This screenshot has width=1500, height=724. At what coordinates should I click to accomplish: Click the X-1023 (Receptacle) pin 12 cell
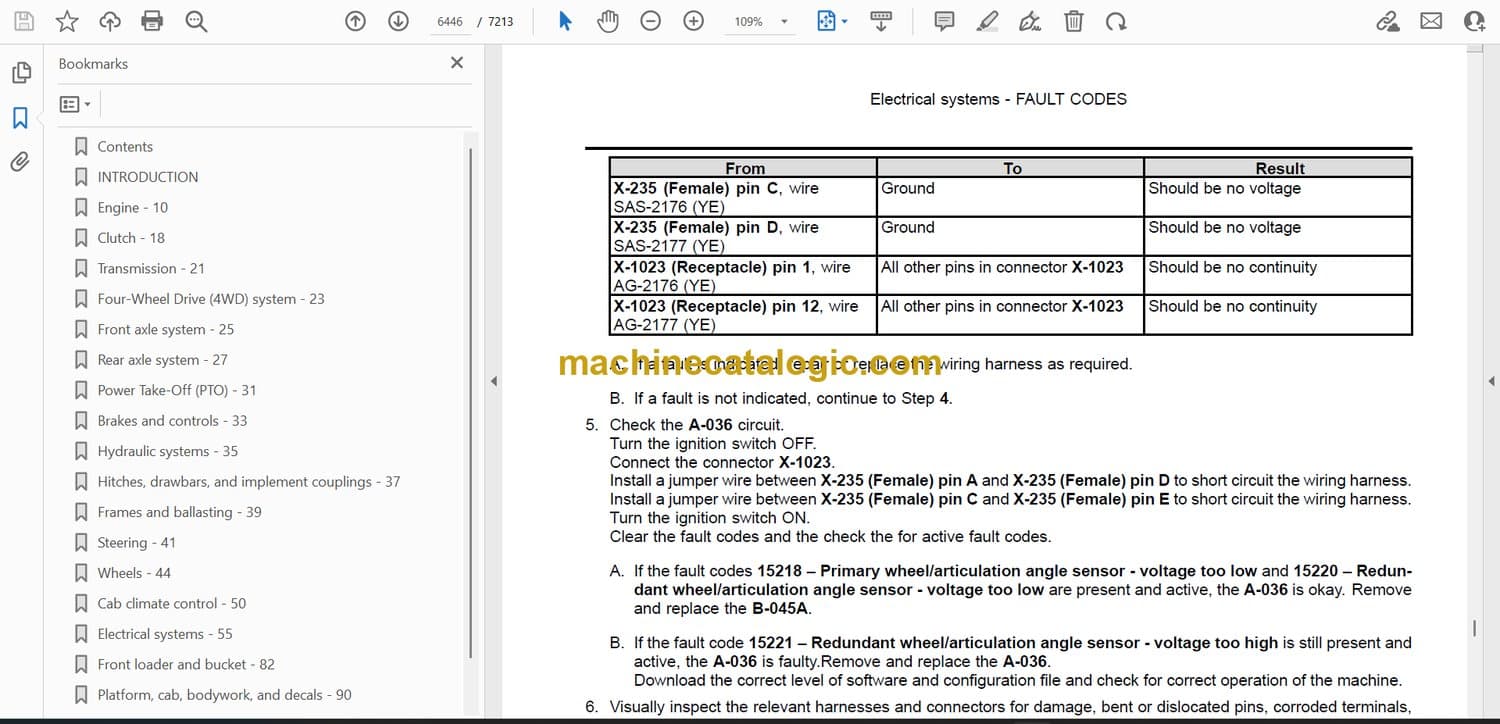tap(744, 315)
